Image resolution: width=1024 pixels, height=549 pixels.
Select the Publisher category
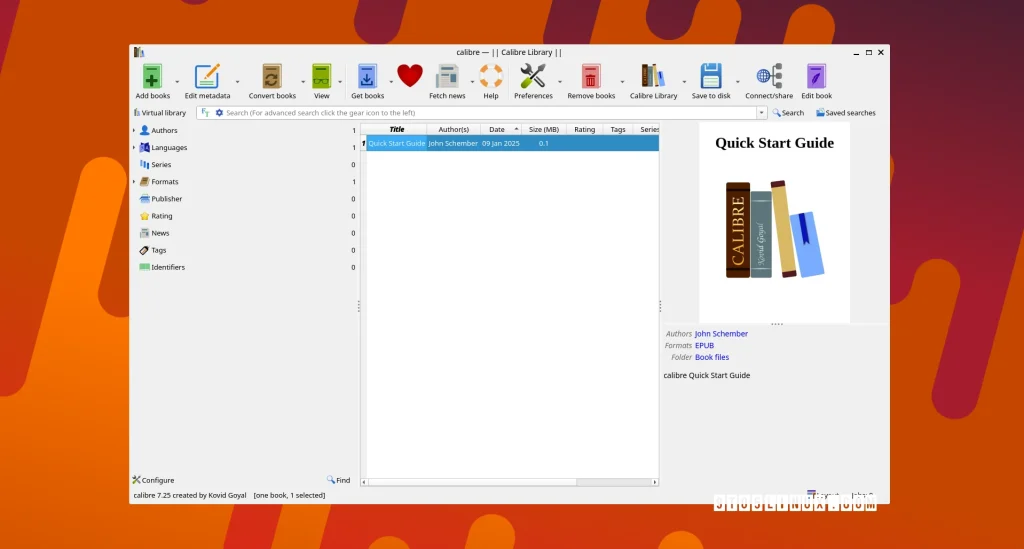(x=167, y=198)
